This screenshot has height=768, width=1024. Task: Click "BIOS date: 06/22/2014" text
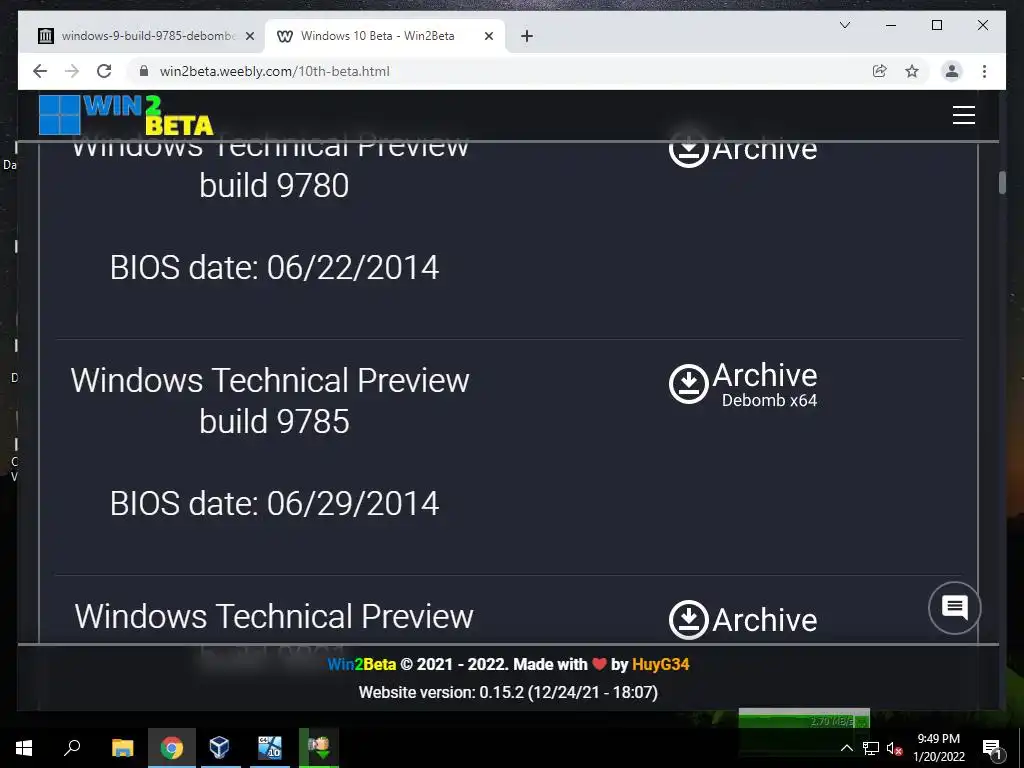click(x=274, y=268)
